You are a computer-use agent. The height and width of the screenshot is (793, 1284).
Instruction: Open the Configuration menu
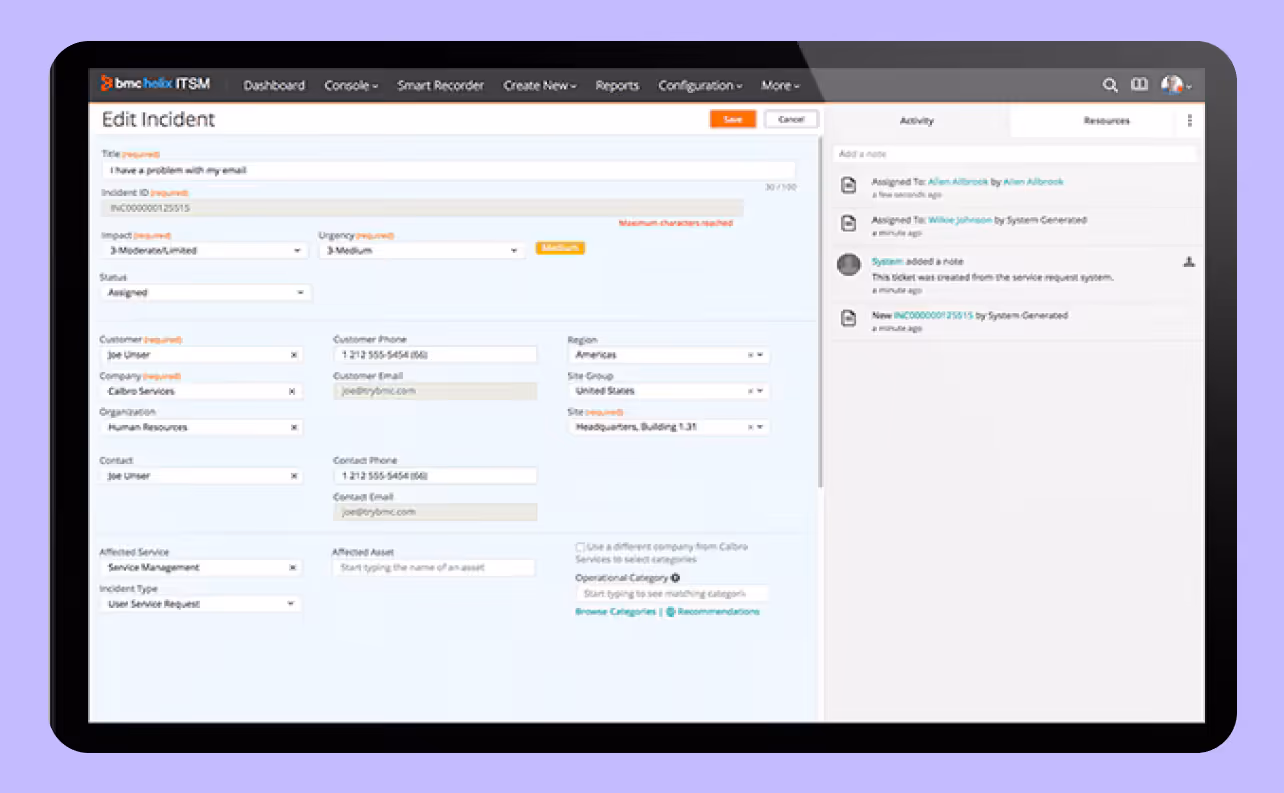click(x=700, y=86)
